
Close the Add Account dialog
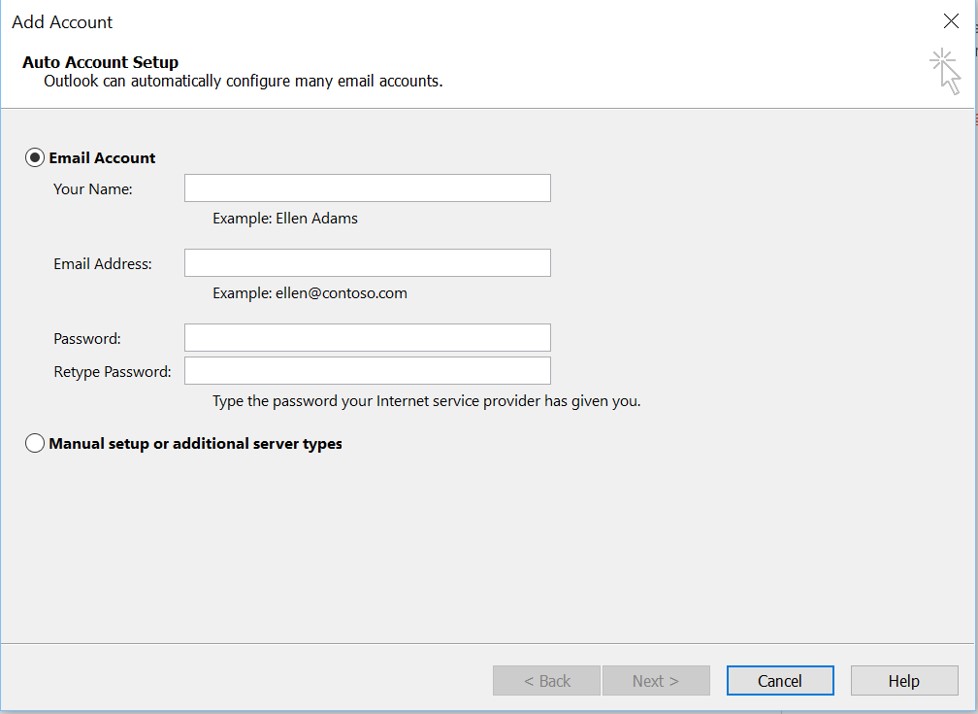coord(951,21)
